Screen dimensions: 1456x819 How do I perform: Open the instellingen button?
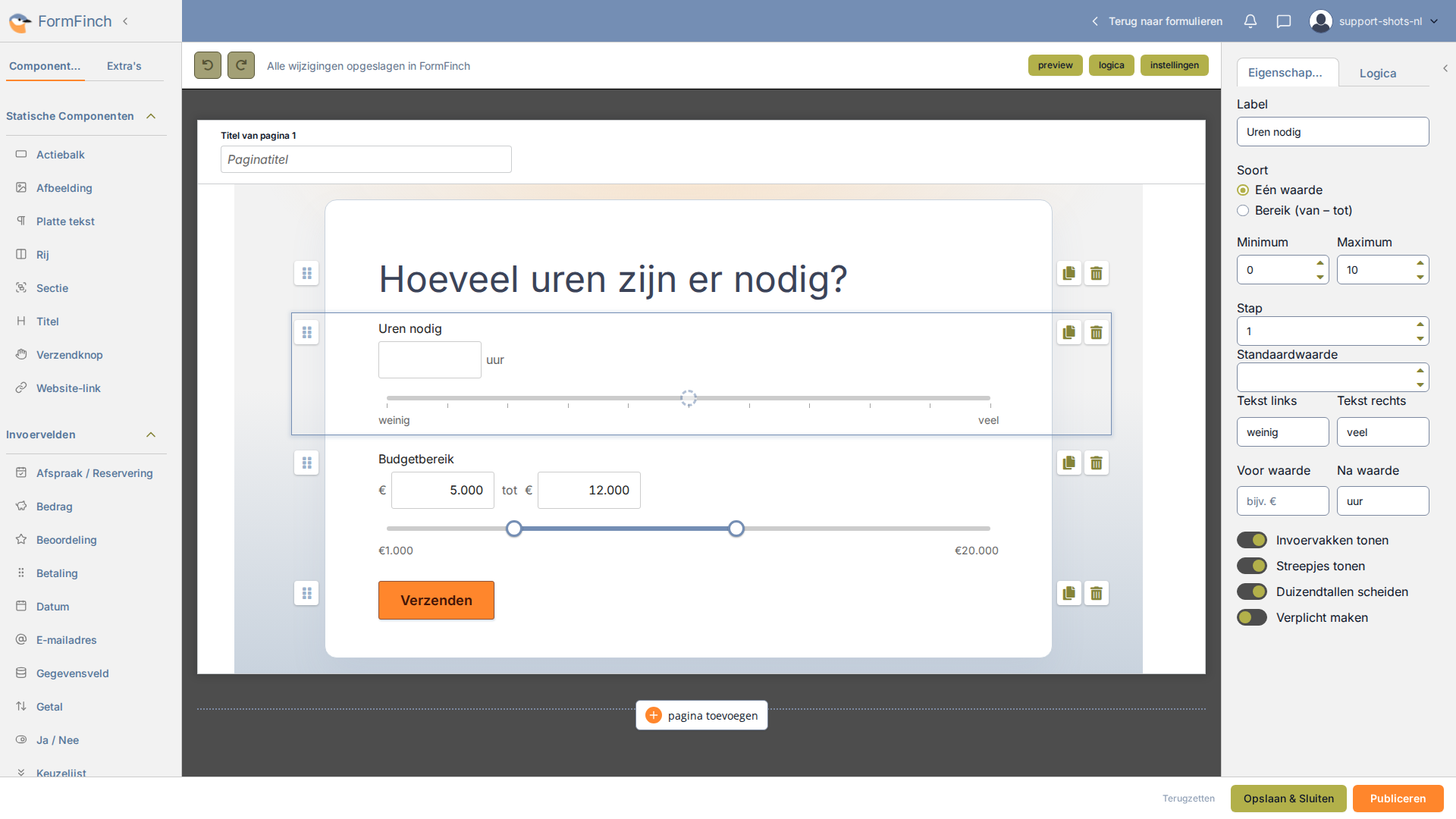[1175, 65]
